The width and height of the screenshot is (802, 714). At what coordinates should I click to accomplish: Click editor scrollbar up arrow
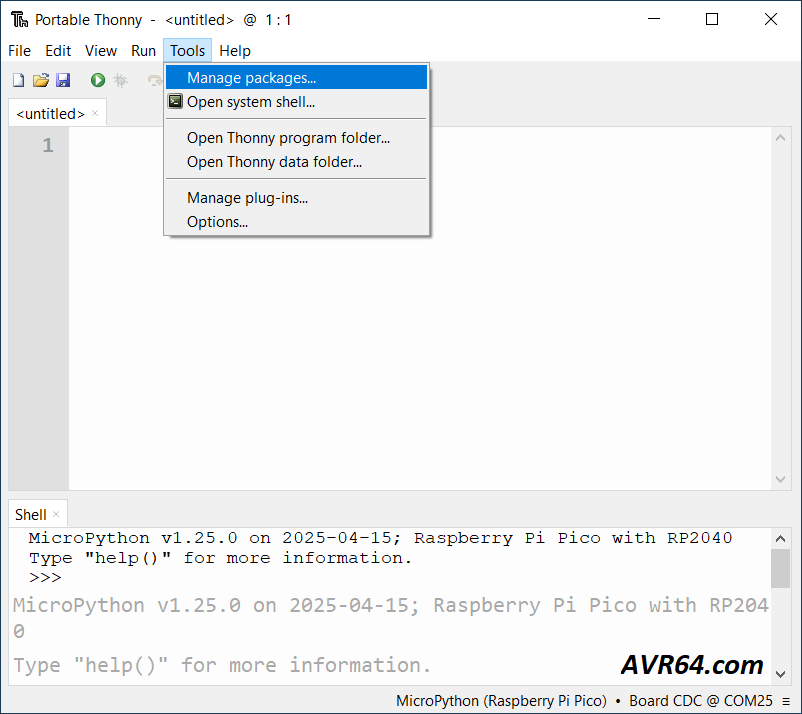click(x=781, y=138)
